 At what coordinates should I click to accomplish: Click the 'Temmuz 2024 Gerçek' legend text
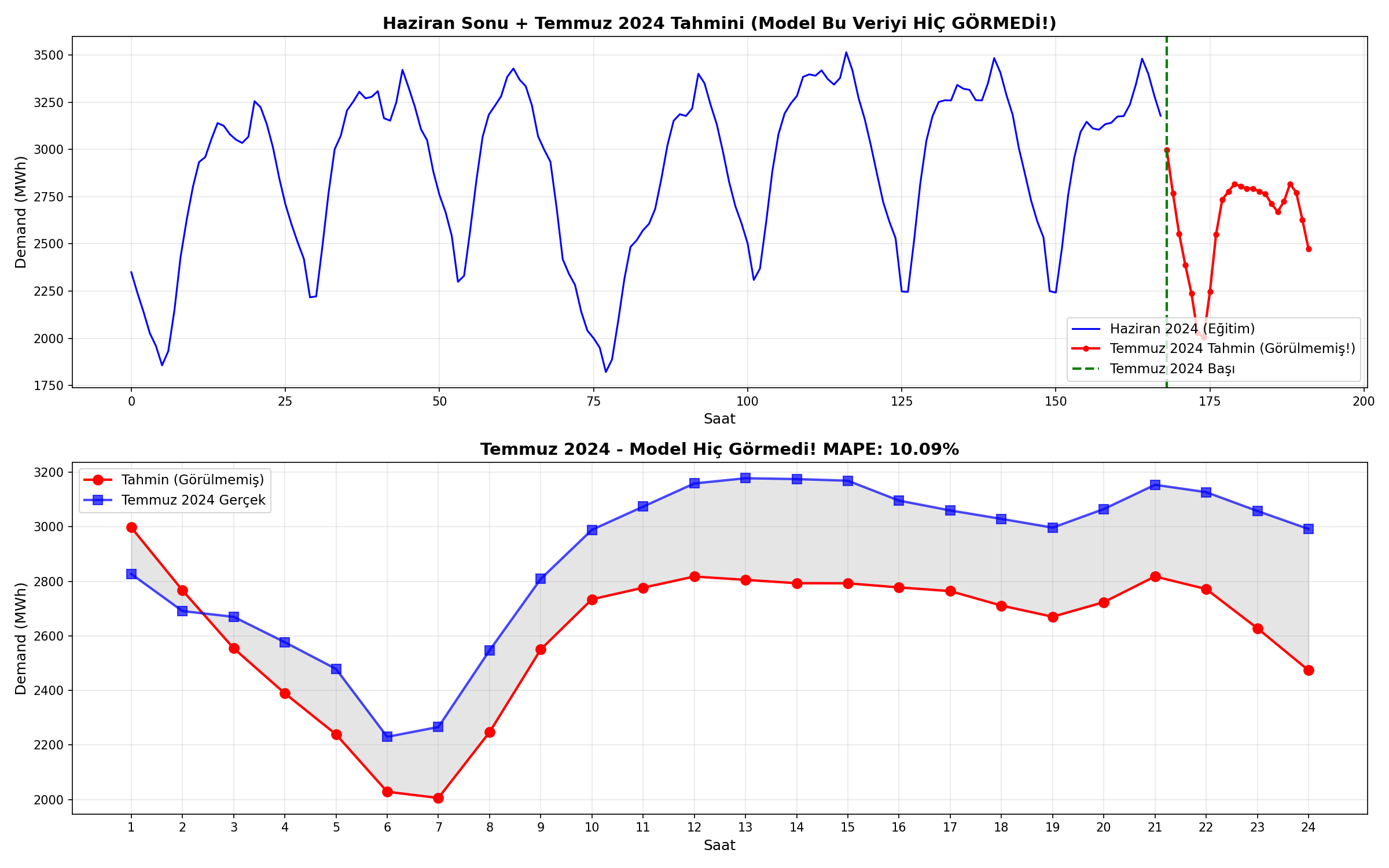pyautogui.click(x=193, y=500)
